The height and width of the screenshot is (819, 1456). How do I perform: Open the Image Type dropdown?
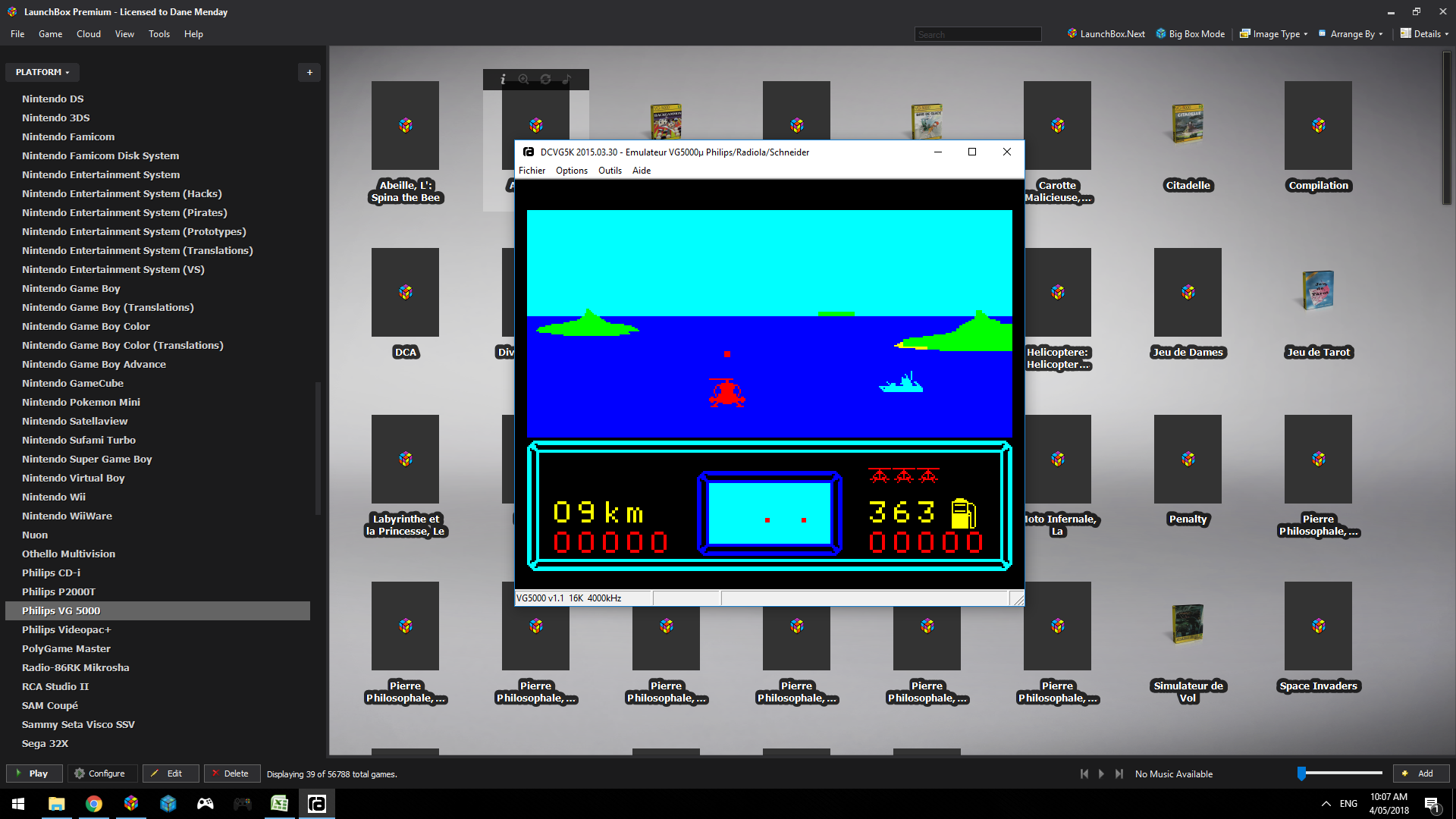point(1273,33)
